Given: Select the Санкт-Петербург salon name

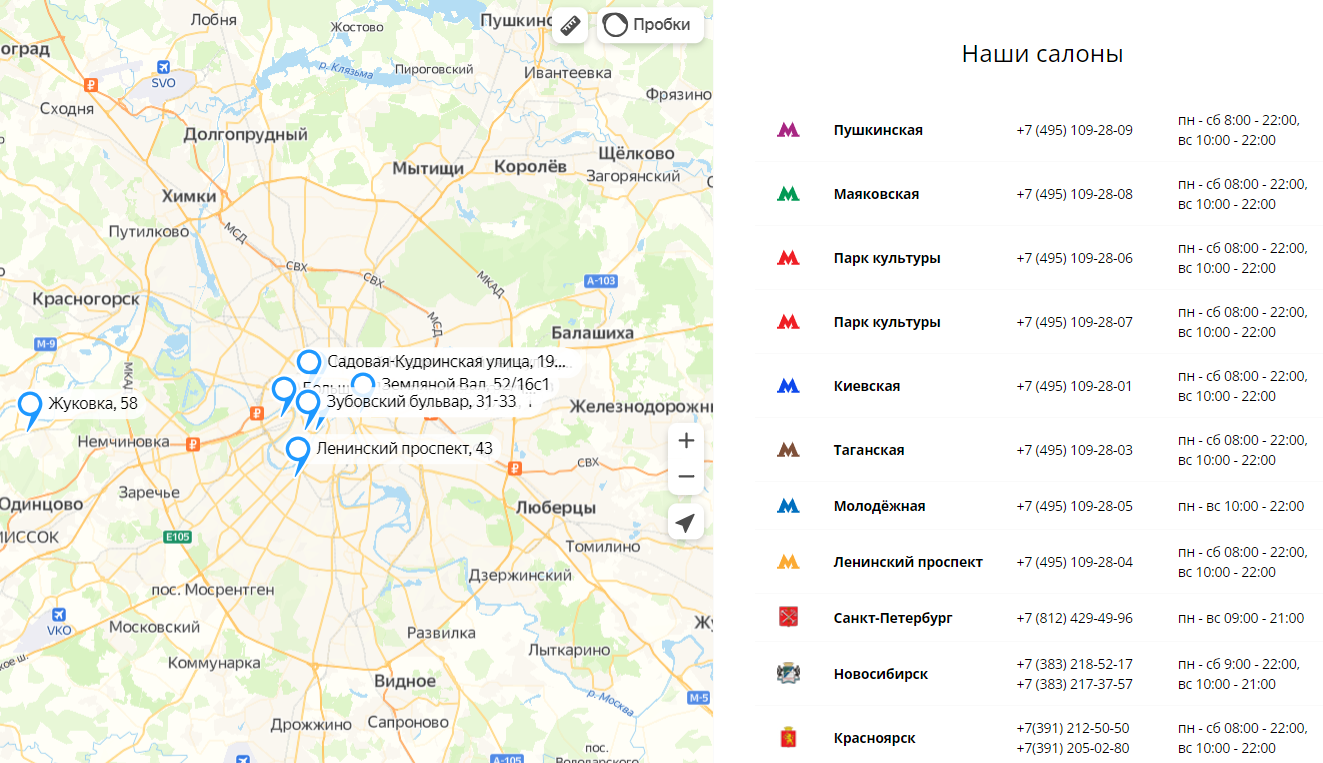Looking at the screenshot, I should tap(893, 618).
